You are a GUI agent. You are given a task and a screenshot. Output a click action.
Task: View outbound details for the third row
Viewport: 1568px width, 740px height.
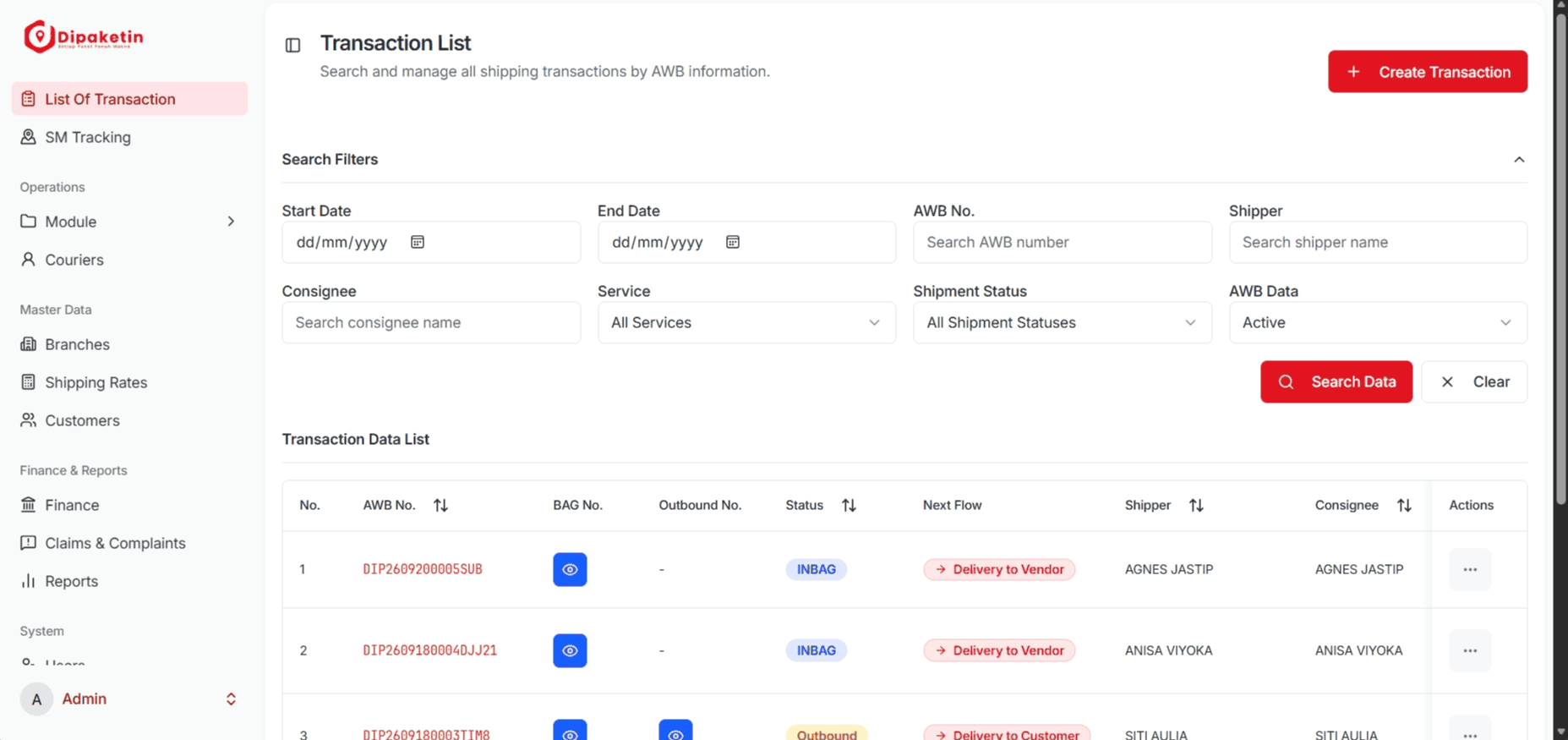[x=675, y=732]
